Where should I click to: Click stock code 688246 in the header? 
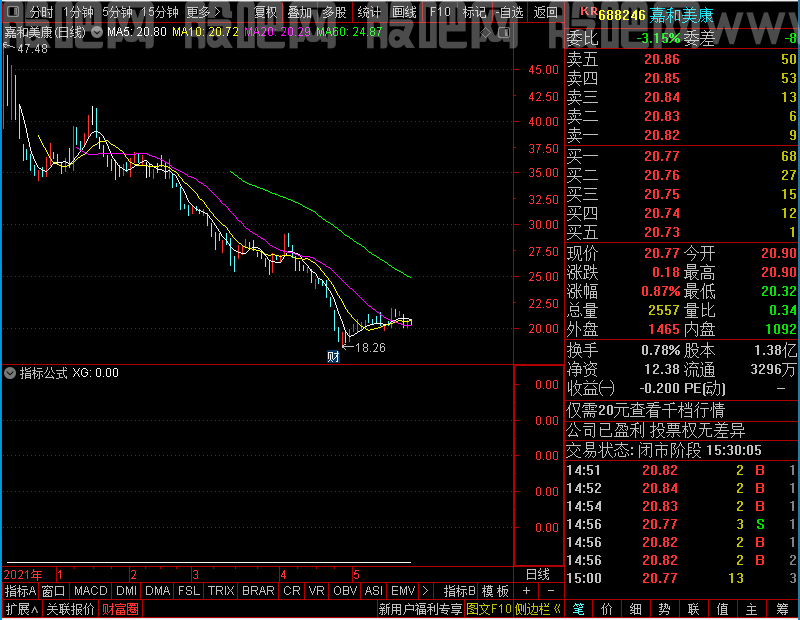coord(622,16)
